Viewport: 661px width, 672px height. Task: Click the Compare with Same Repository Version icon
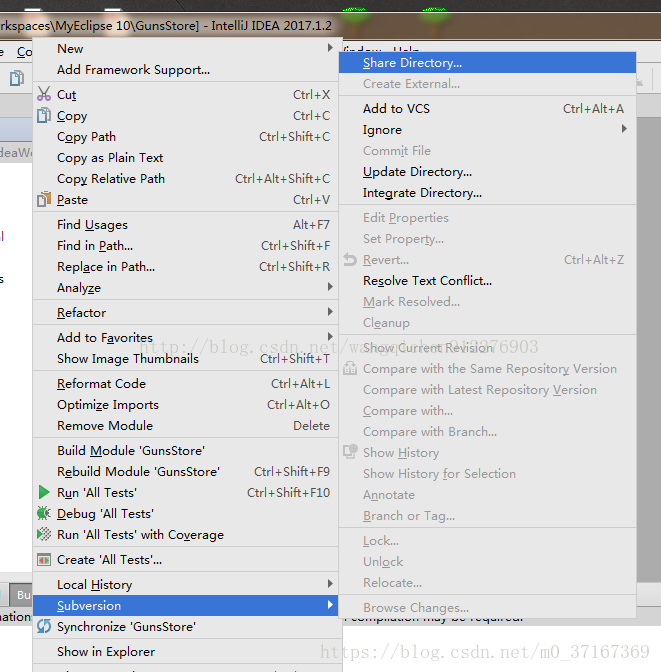pyautogui.click(x=350, y=368)
